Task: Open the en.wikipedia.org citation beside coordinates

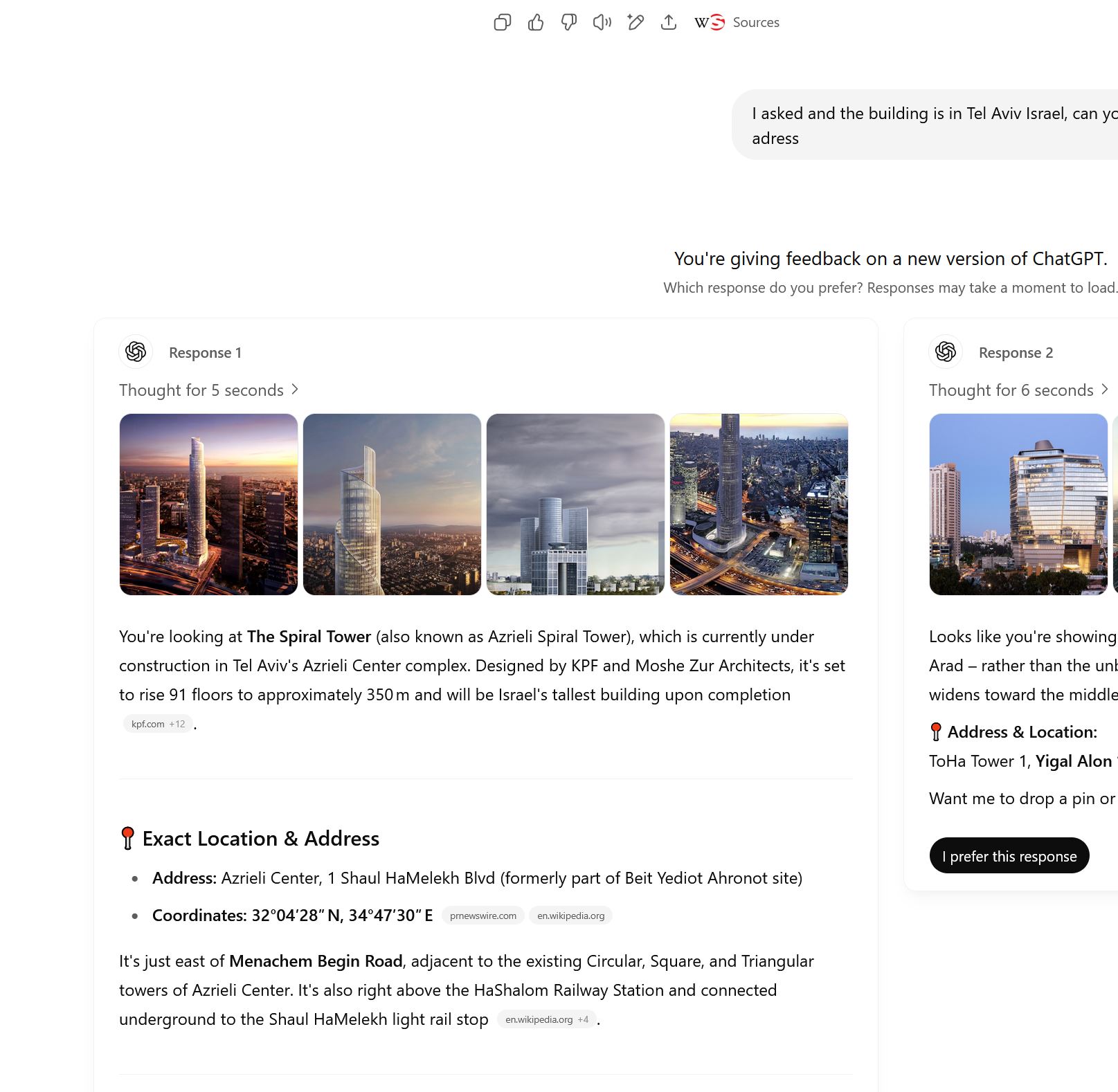Action: 571,916
